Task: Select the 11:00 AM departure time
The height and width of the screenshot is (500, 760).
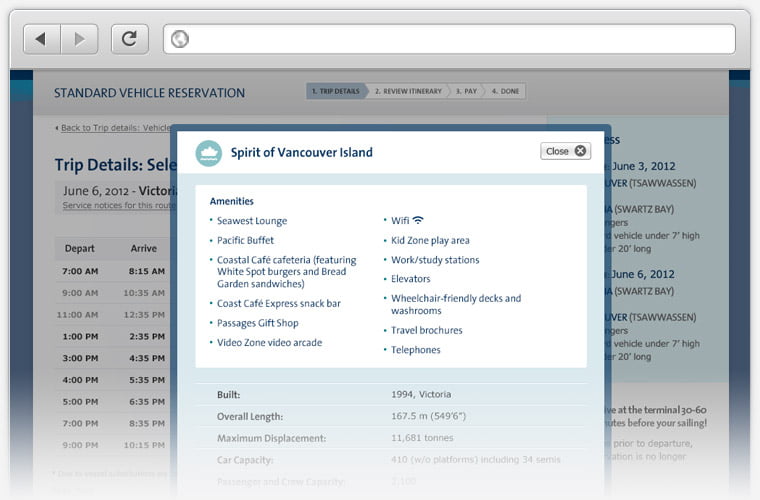Action: click(78, 315)
